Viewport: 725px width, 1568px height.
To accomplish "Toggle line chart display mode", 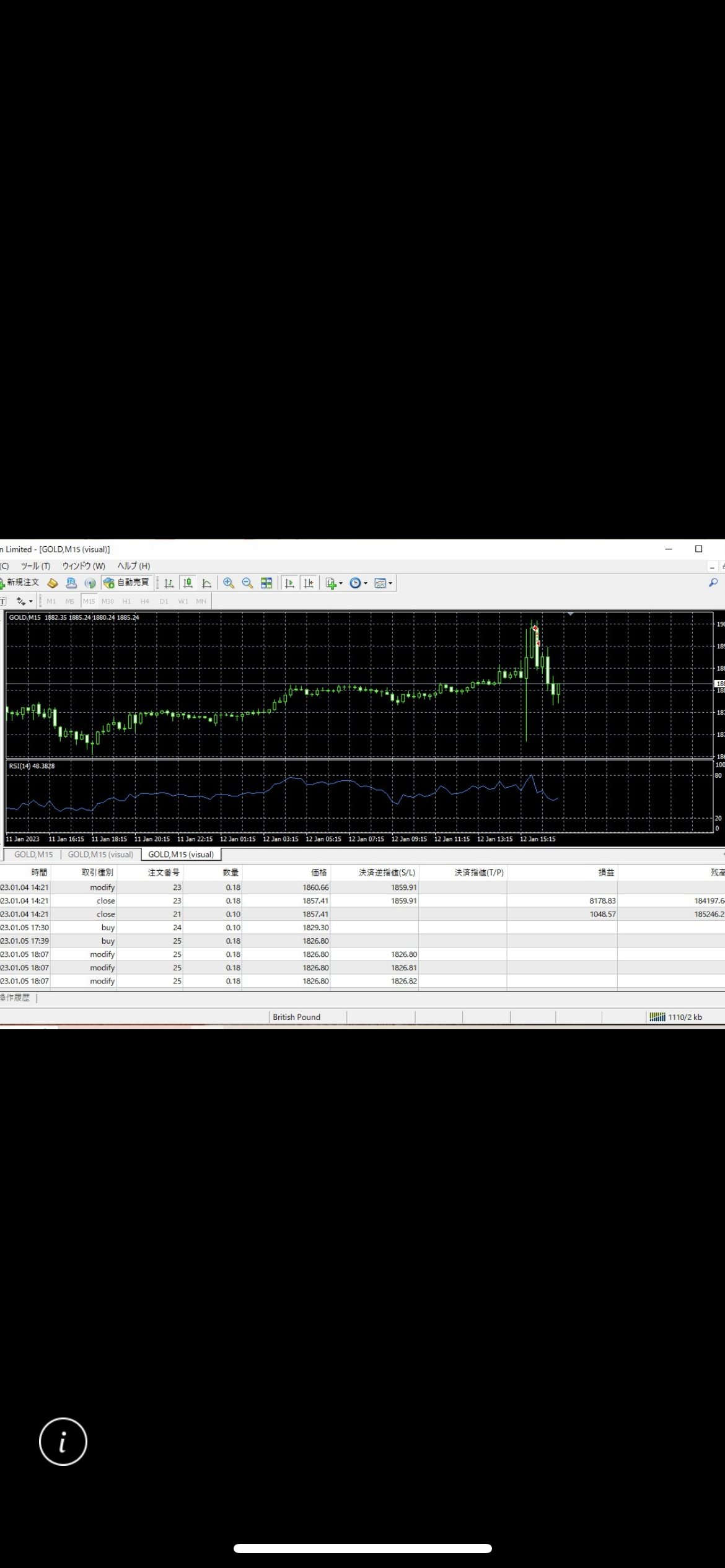I will [x=207, y=583].
